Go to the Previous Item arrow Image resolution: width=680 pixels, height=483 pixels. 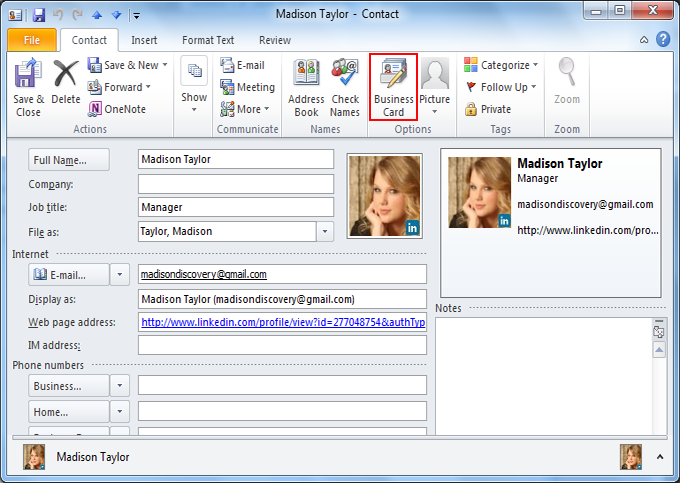point(97,15)
